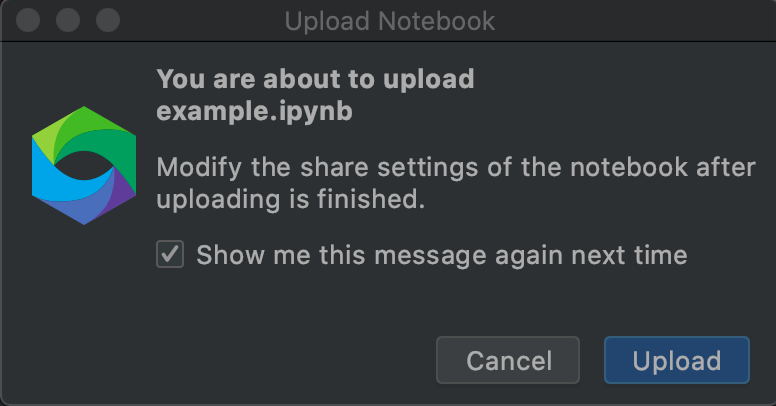Click the 'uploading is finished.' text line
The width and height of the screenshot is (776, 406).
[291, 200]
